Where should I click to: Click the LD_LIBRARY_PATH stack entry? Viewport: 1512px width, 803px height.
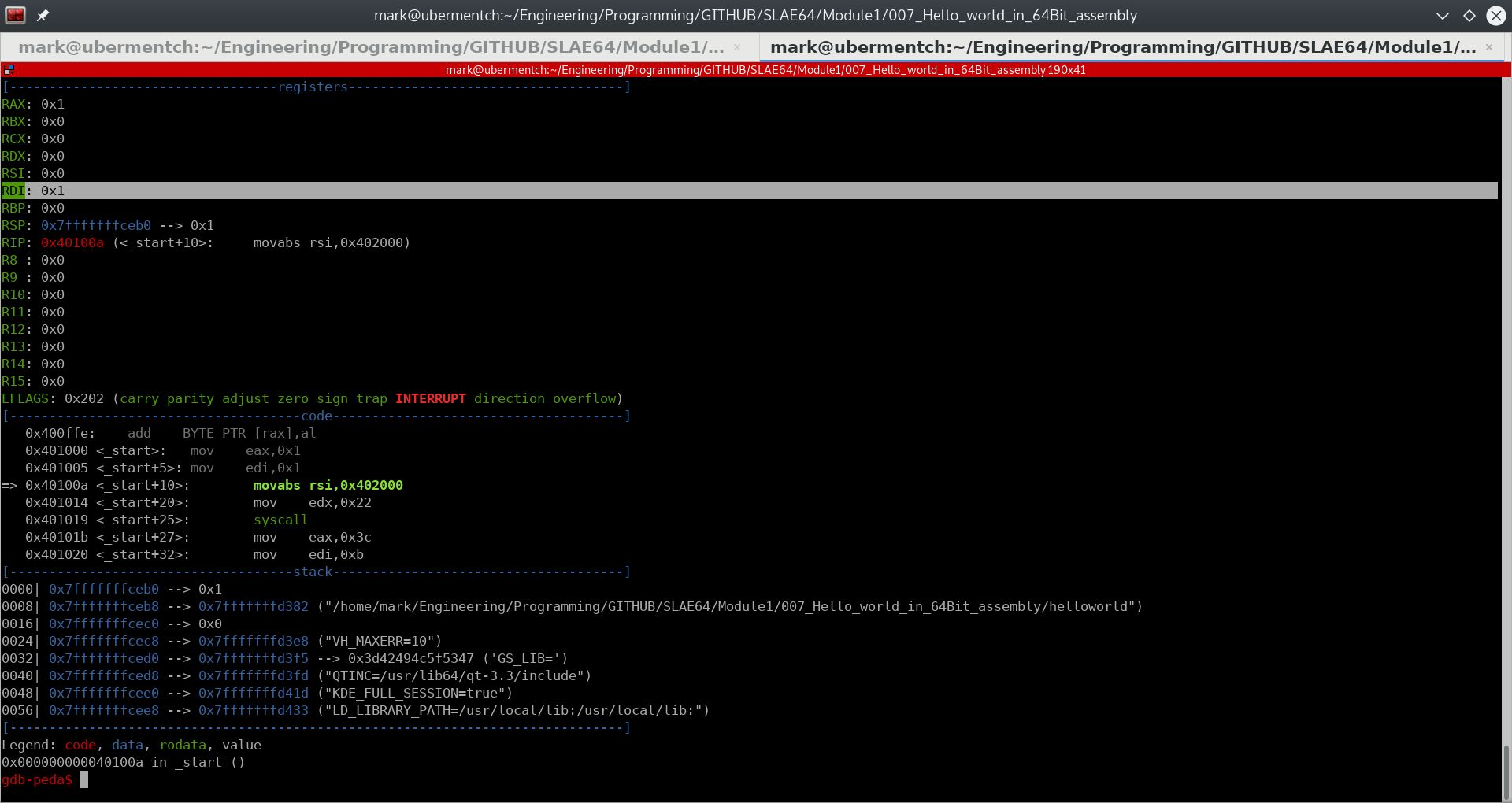click(x=356, y=710)
